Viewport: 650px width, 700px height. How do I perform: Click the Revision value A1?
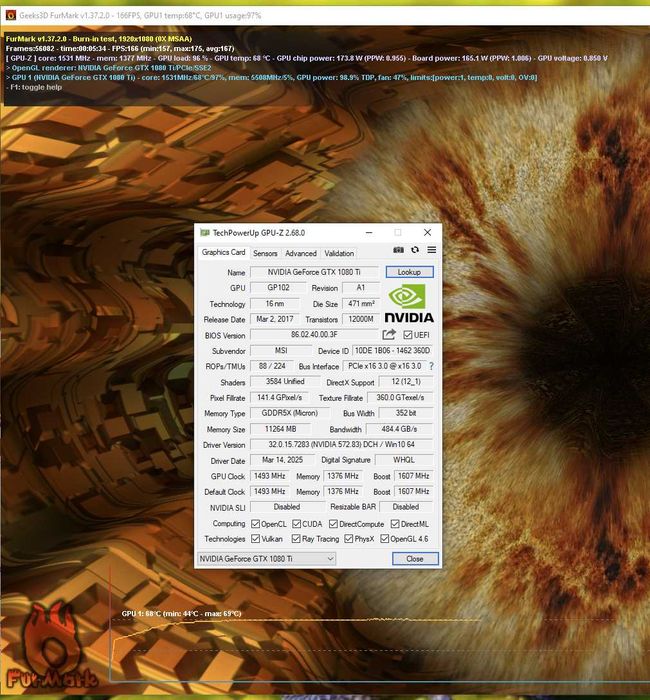[x=361, y=288]
